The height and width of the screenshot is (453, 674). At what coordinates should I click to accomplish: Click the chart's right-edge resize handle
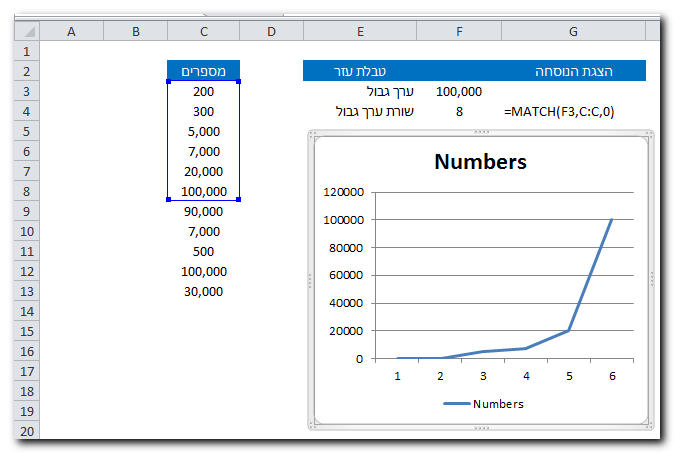[x=650, y=280]
